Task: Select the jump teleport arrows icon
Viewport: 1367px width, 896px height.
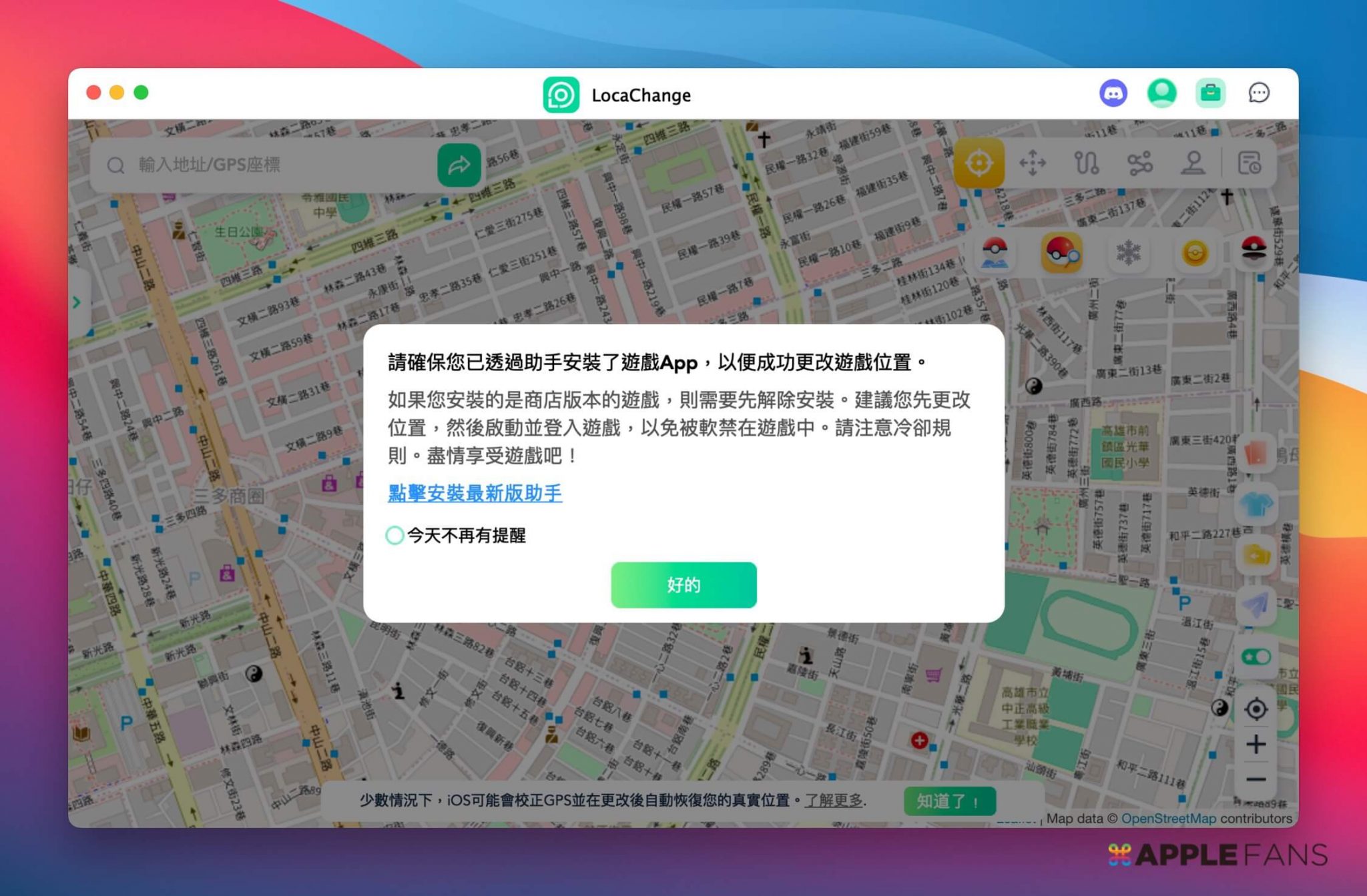Action: coord(1032,163)
